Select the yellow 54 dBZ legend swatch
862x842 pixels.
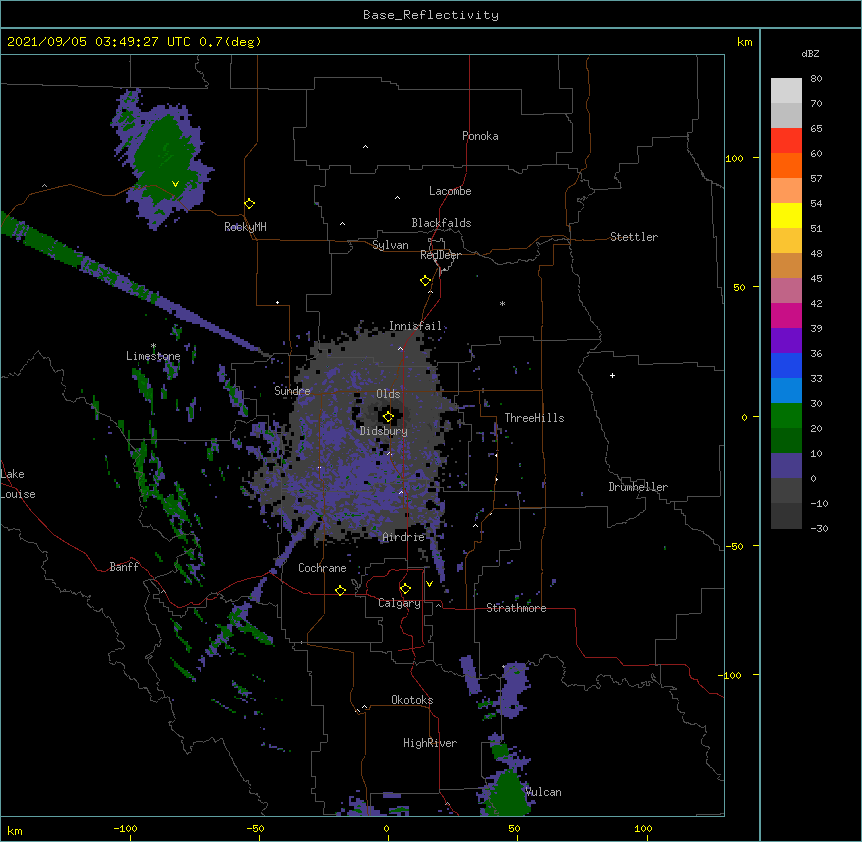[786, 215]
